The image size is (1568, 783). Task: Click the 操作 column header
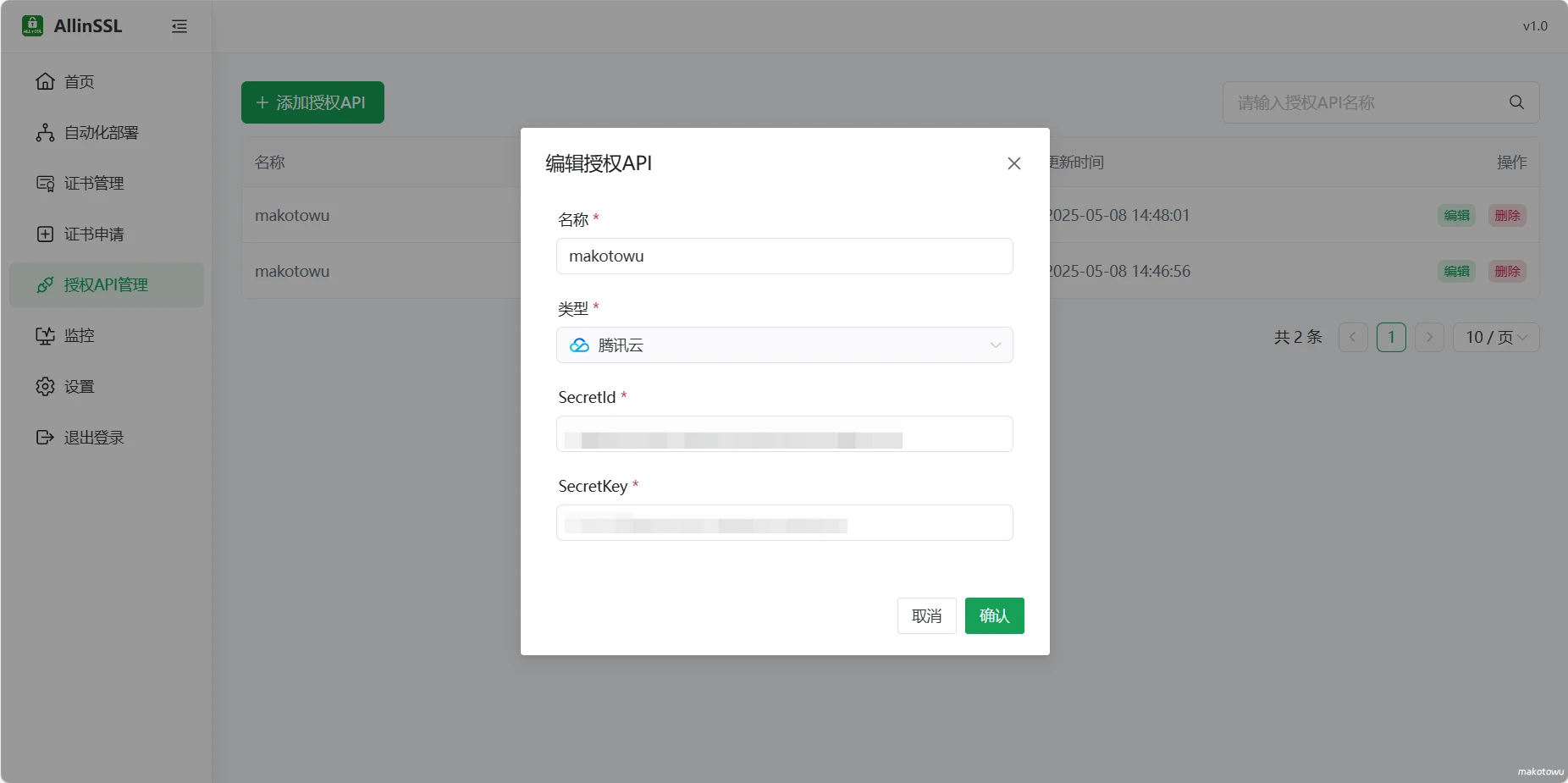click(1511, 162)
